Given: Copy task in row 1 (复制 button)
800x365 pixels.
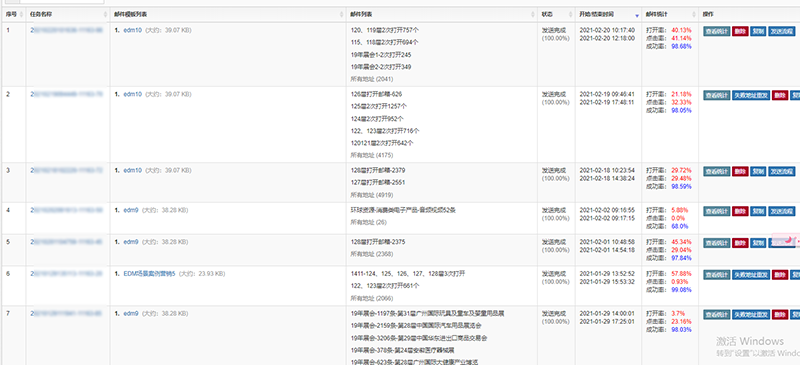Looking at the screenshot, I should 758,31.
